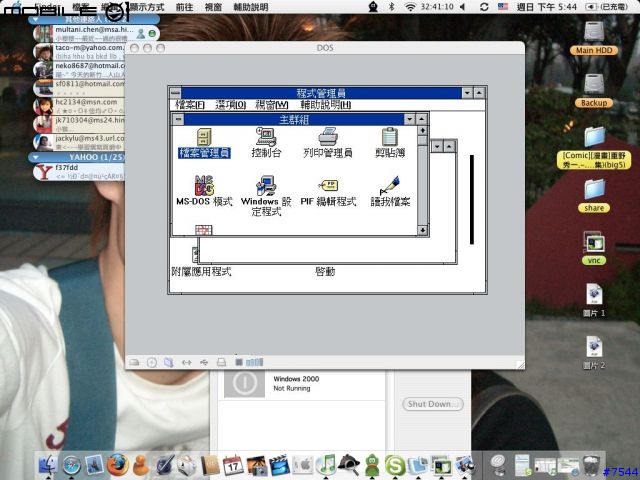This screenshot has height=480, width=640.
Task: Open 程式管理員 window control-menu box
Action: (176, 93)
